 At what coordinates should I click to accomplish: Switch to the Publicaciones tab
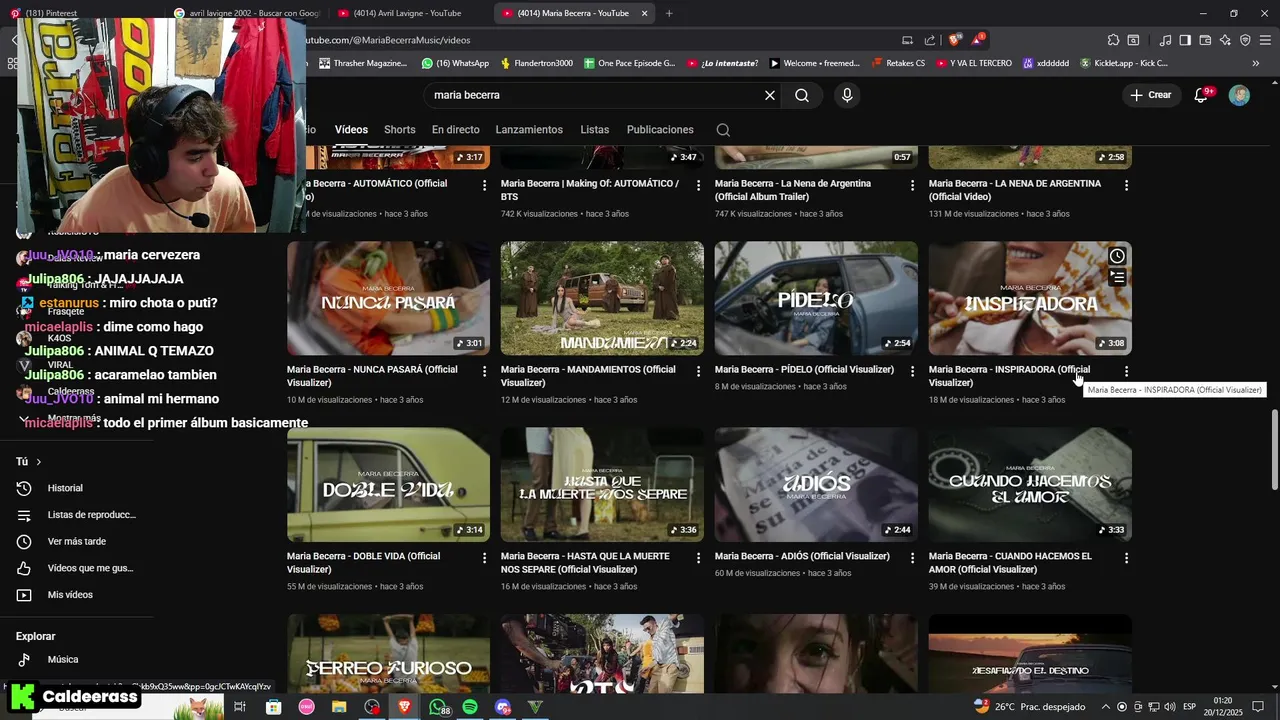660,130
